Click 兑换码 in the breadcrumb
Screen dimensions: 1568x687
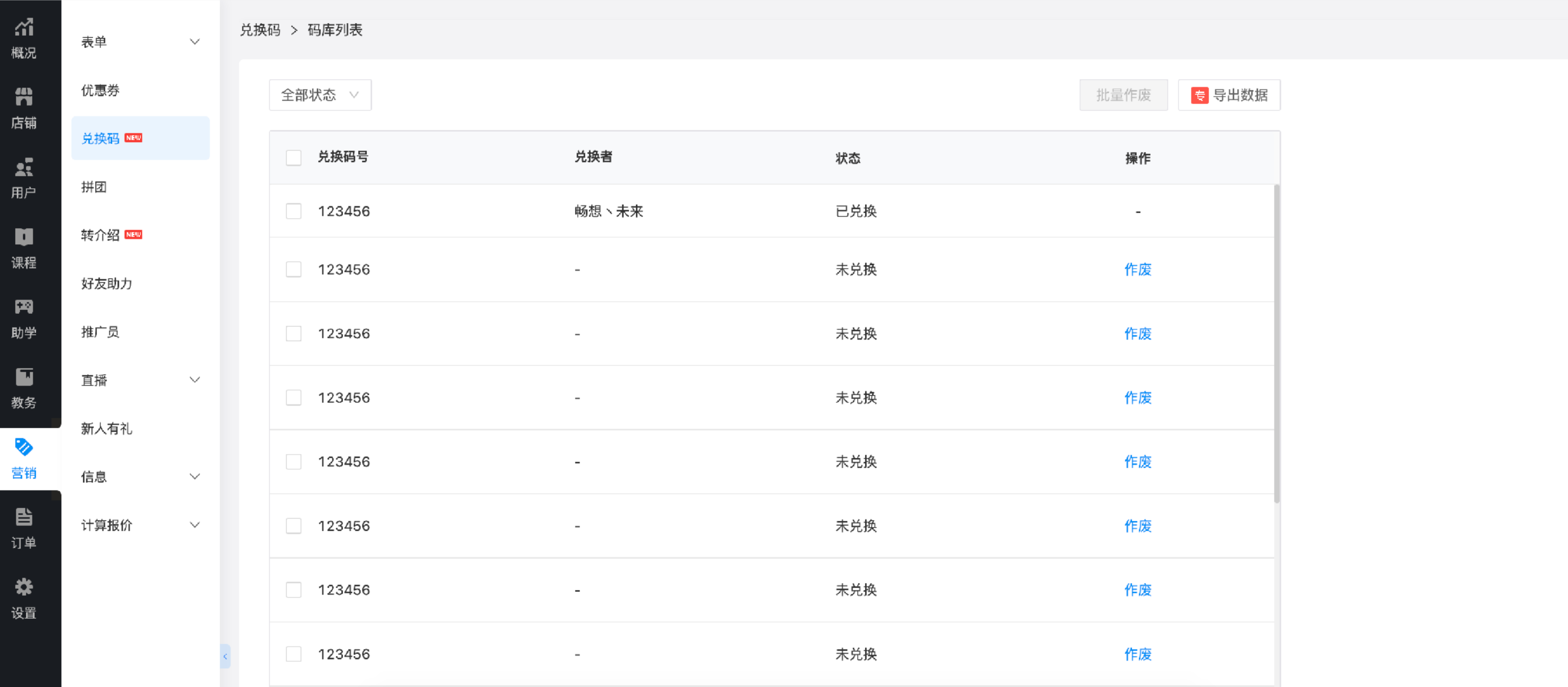tap(260, 30)
